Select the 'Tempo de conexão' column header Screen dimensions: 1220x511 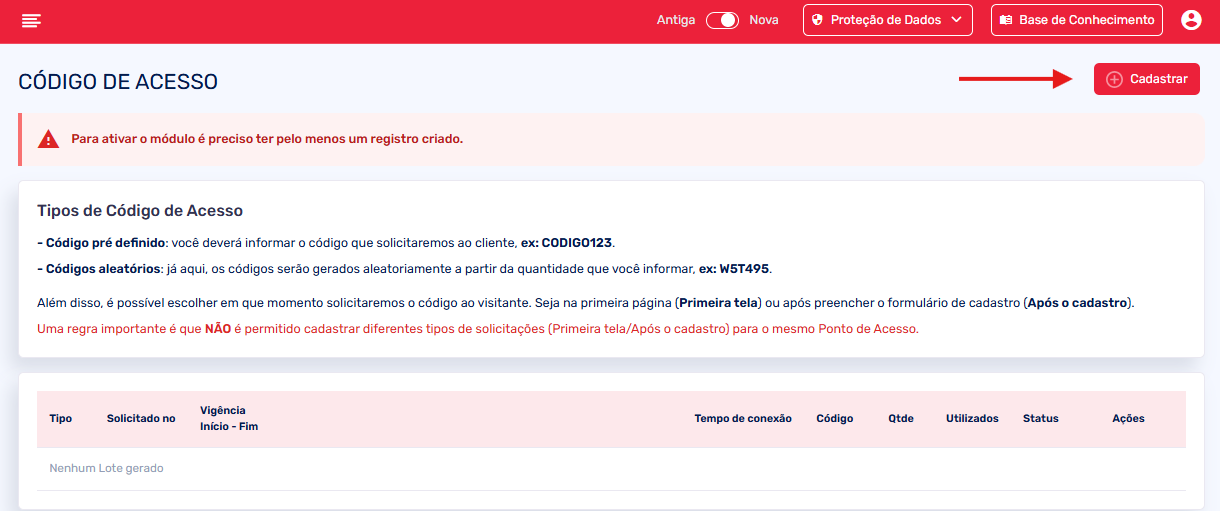pos(743,418)
